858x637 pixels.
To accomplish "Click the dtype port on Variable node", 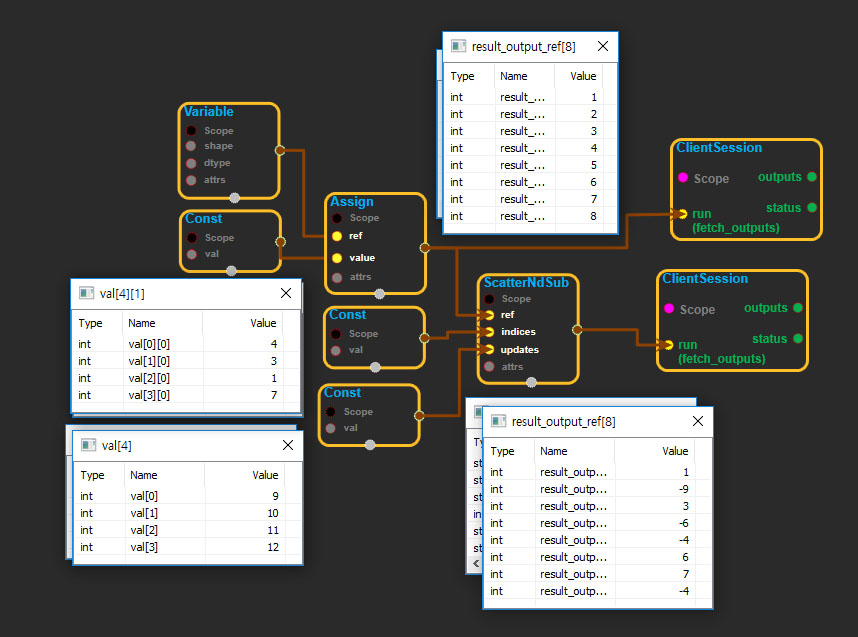I will tap(190, 163).
